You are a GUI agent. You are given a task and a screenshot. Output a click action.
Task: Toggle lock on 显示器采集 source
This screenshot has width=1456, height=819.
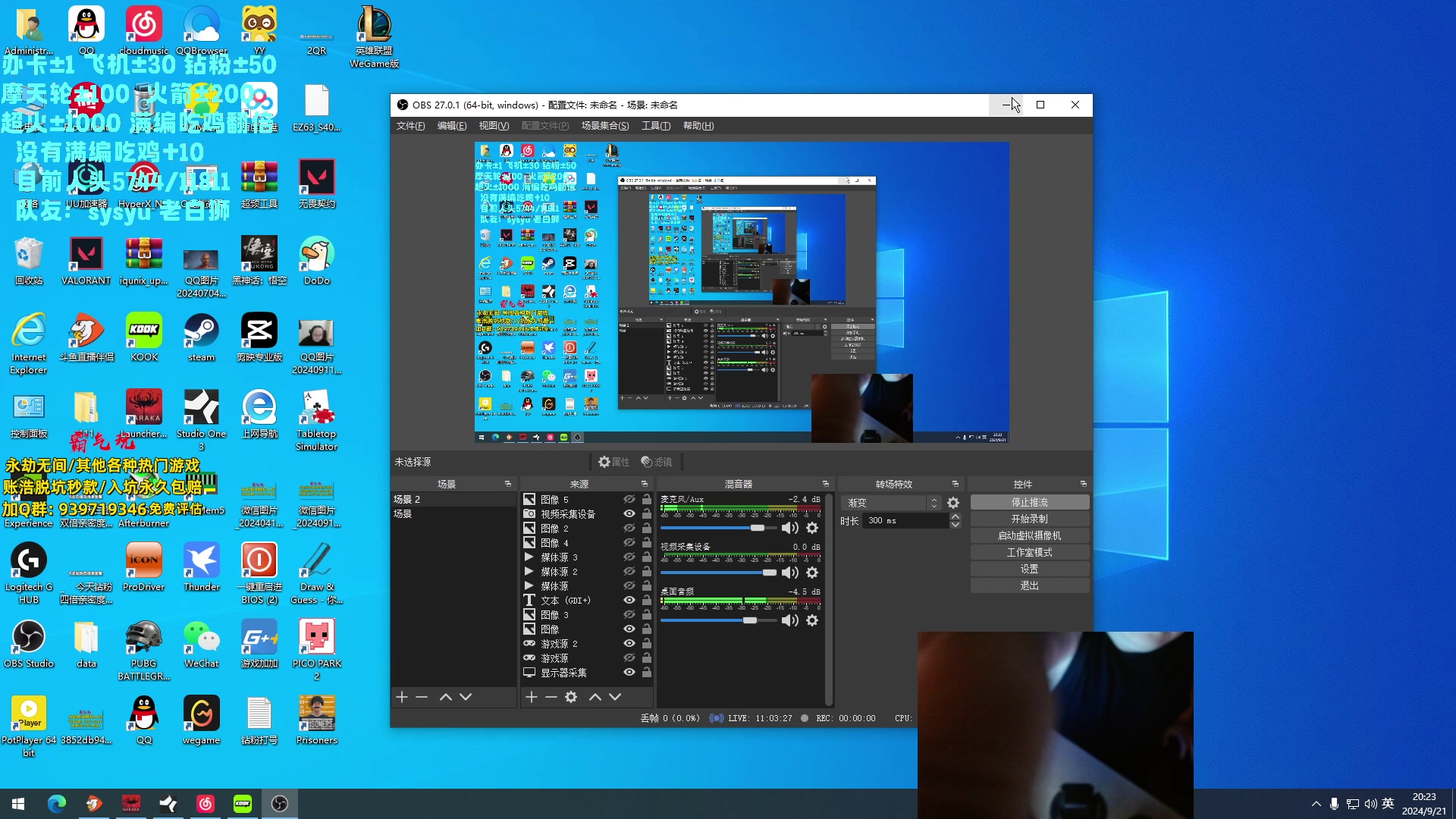(x=647, y=672)
